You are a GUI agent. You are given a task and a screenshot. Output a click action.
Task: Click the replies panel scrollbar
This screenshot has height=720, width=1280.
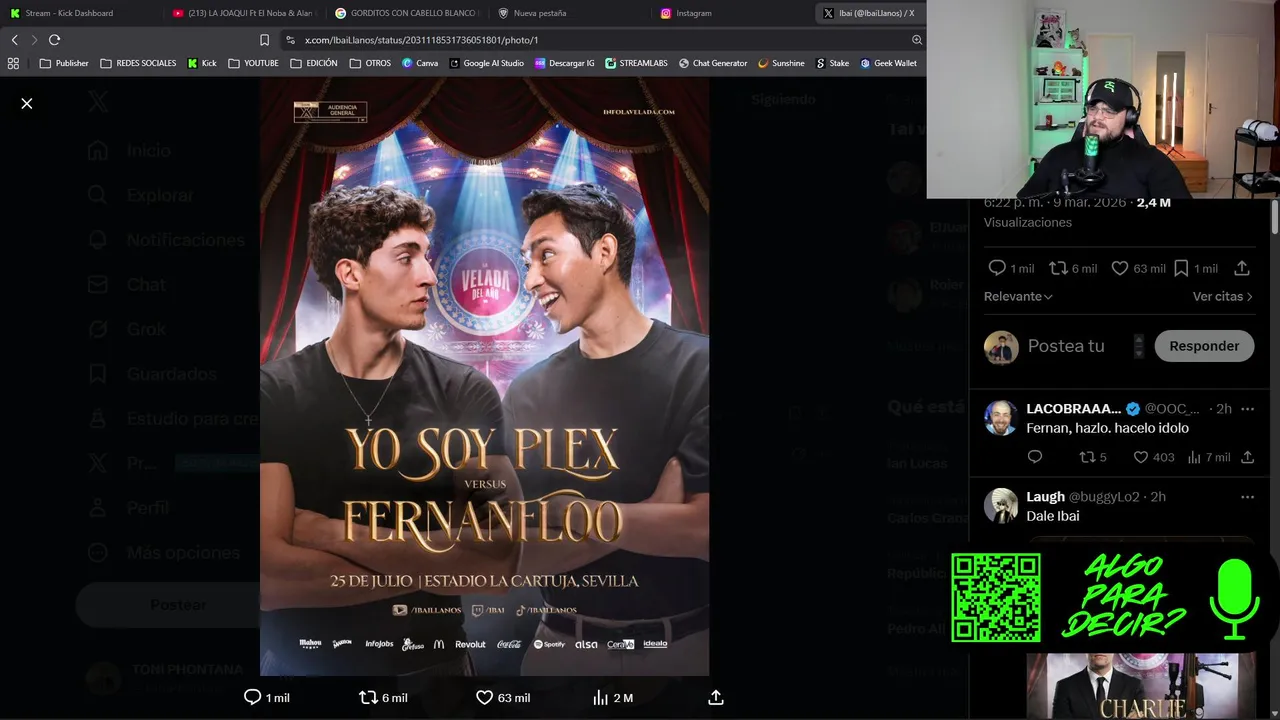(1275, 217)
